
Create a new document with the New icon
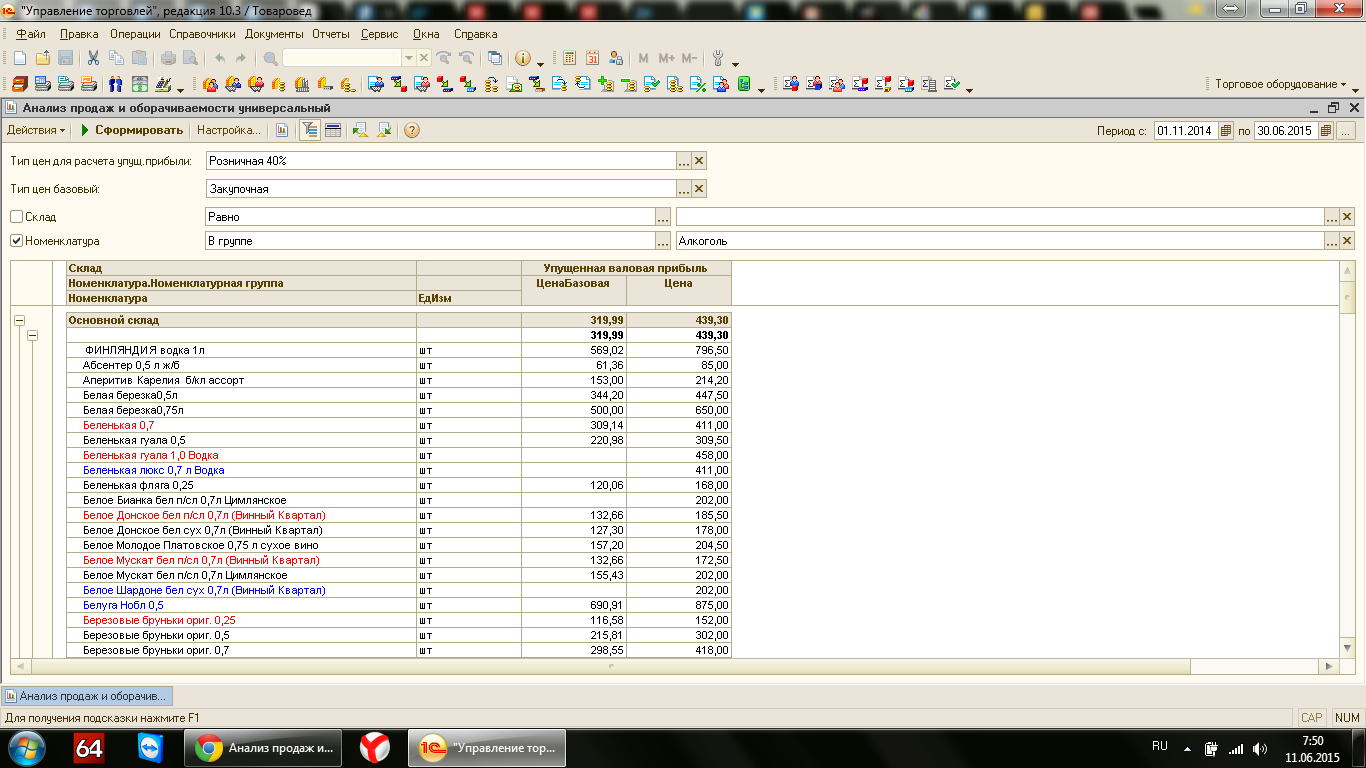point(20,58)
